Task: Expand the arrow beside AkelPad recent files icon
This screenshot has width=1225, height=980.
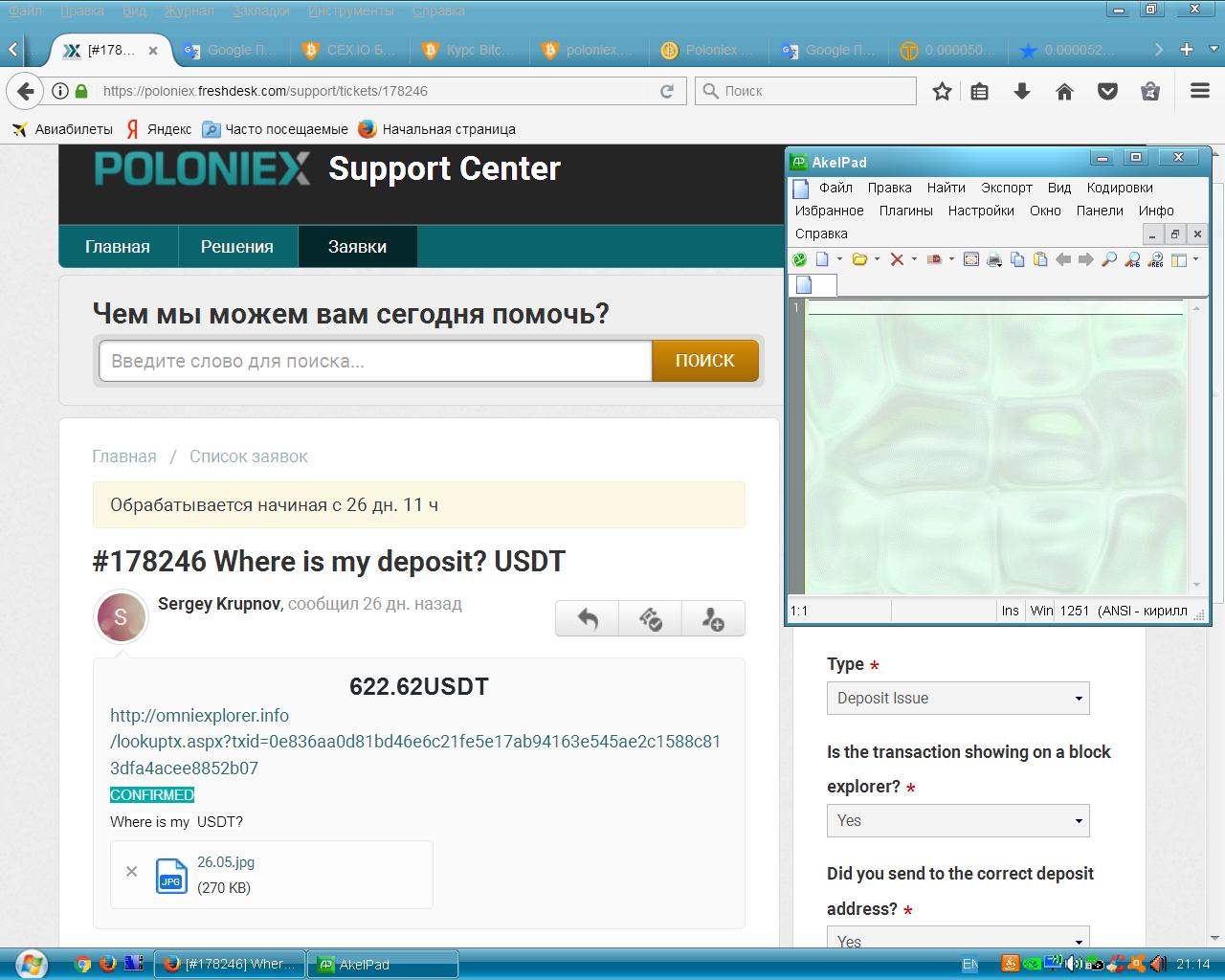Action: tap(951, 259)
